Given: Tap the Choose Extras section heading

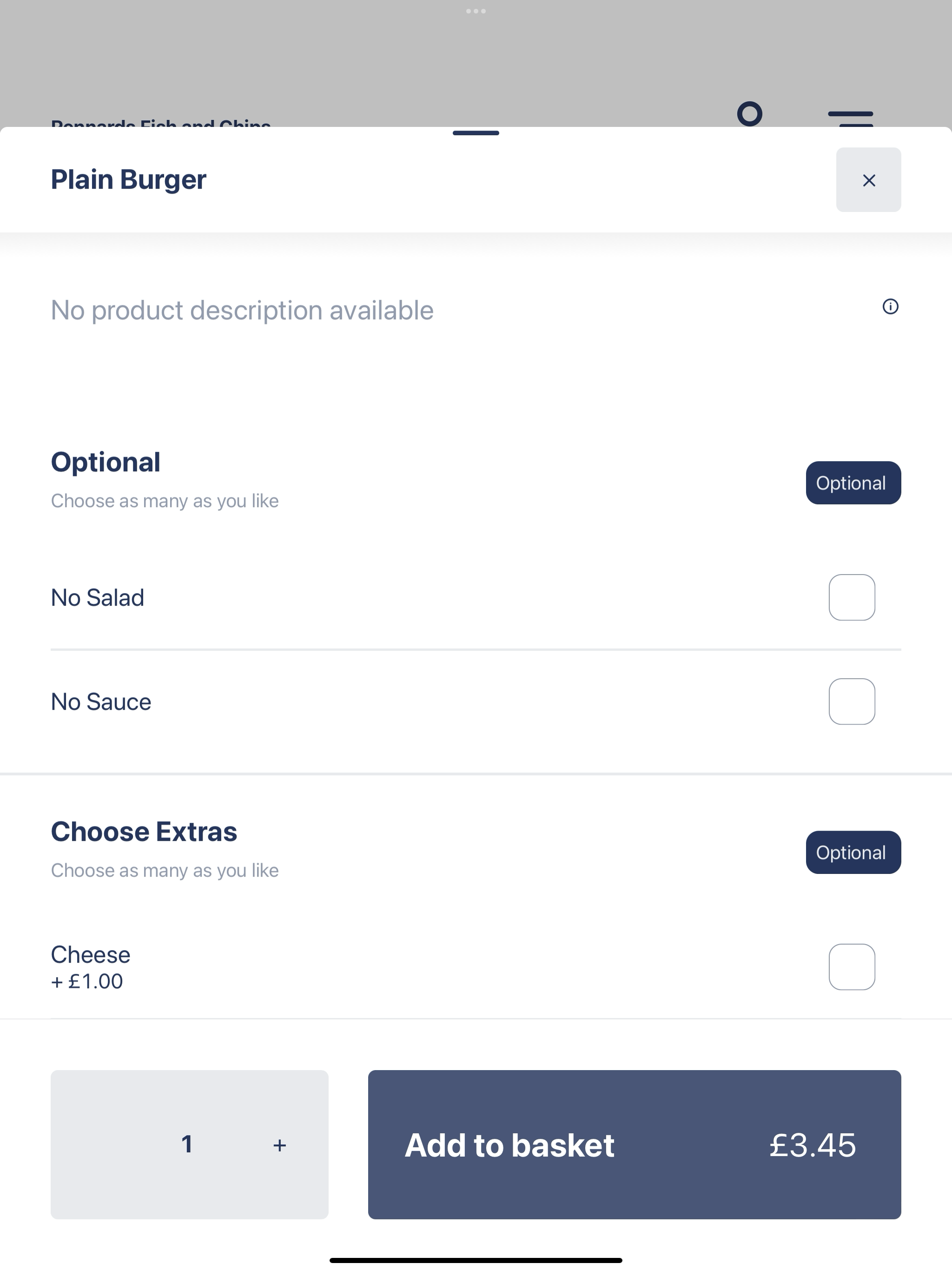Looking at the screenshot, I should pyautogui.click(x=144, y=831).
